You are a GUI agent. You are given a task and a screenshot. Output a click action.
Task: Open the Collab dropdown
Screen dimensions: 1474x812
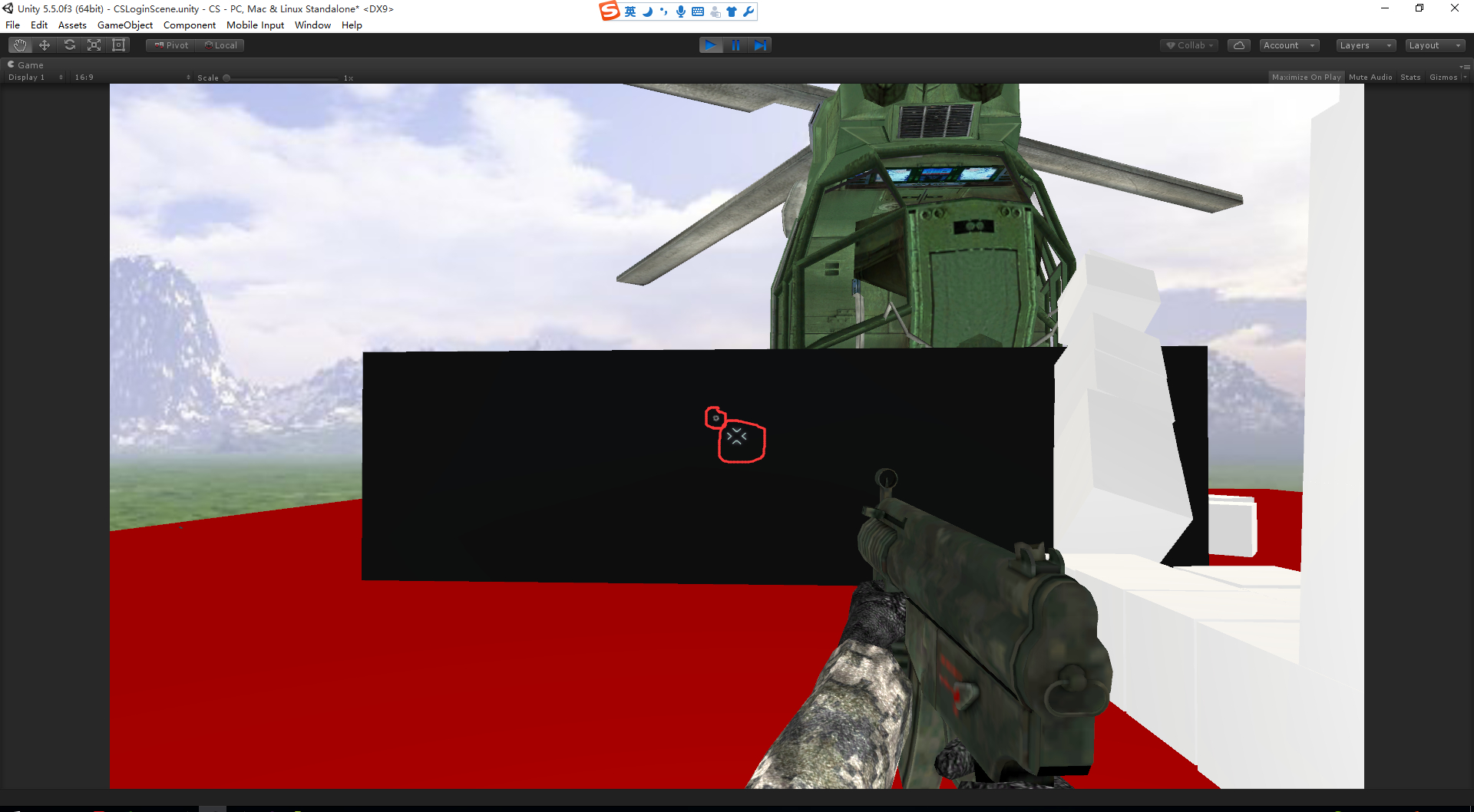[x=1190, y=45]
